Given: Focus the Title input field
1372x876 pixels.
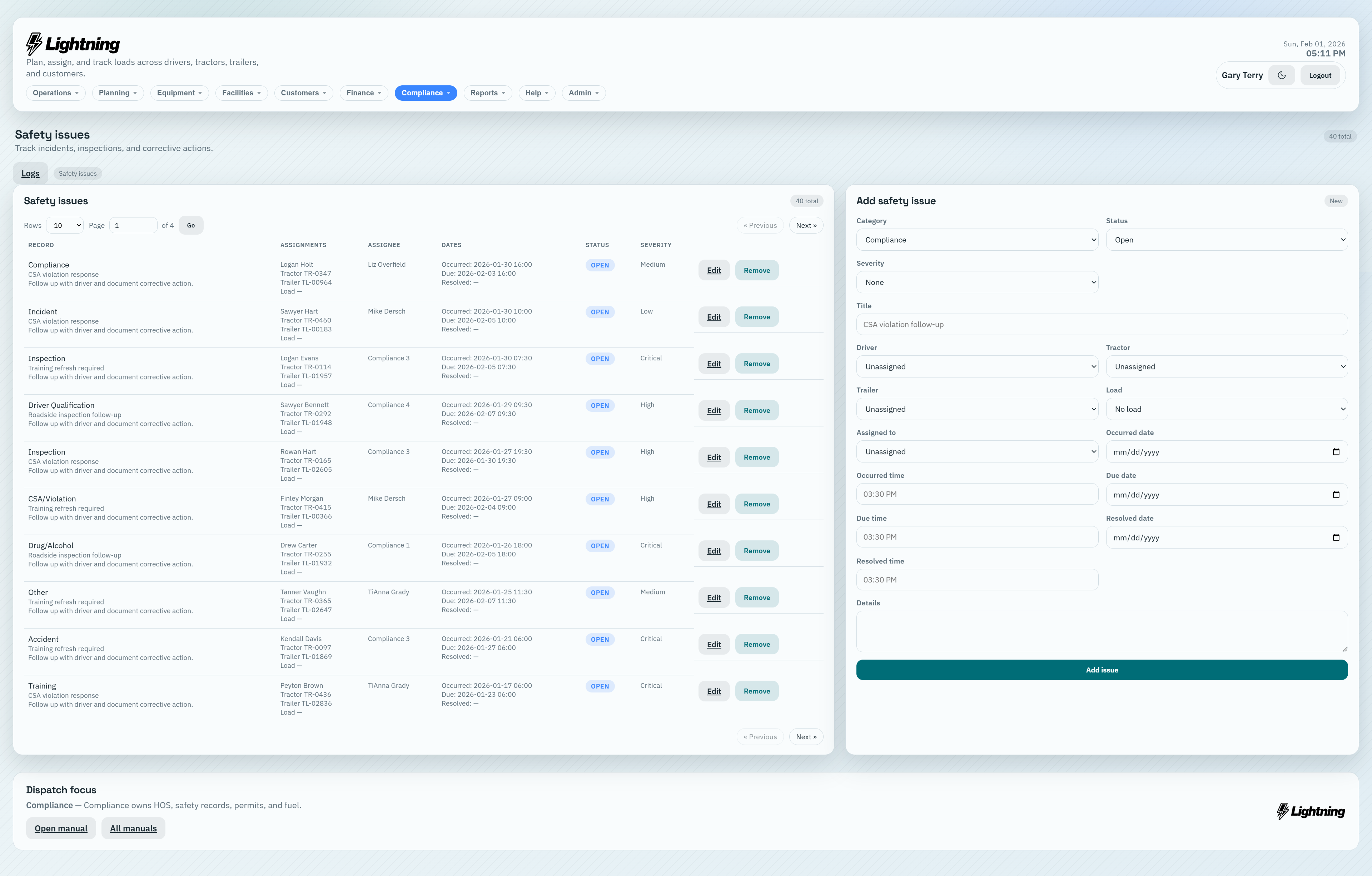Looking at the screenshot, I should [x=1102, y=325].
